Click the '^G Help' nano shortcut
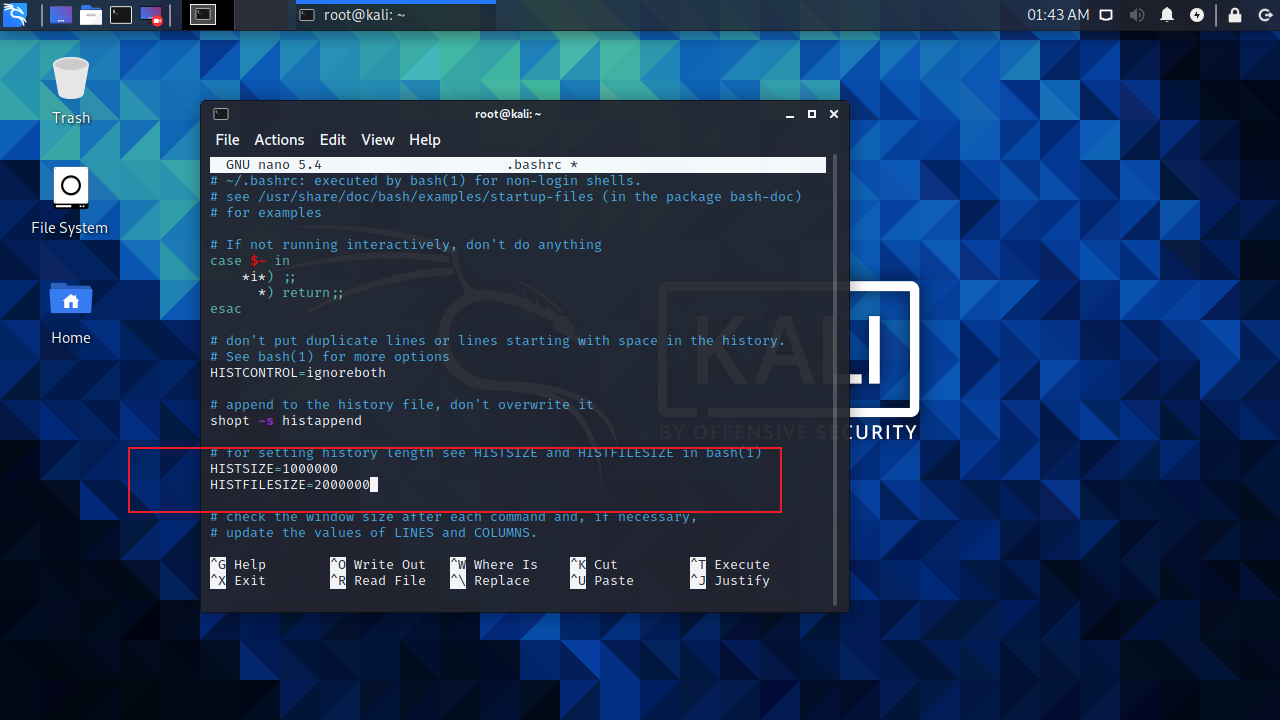 pos(238,565)
